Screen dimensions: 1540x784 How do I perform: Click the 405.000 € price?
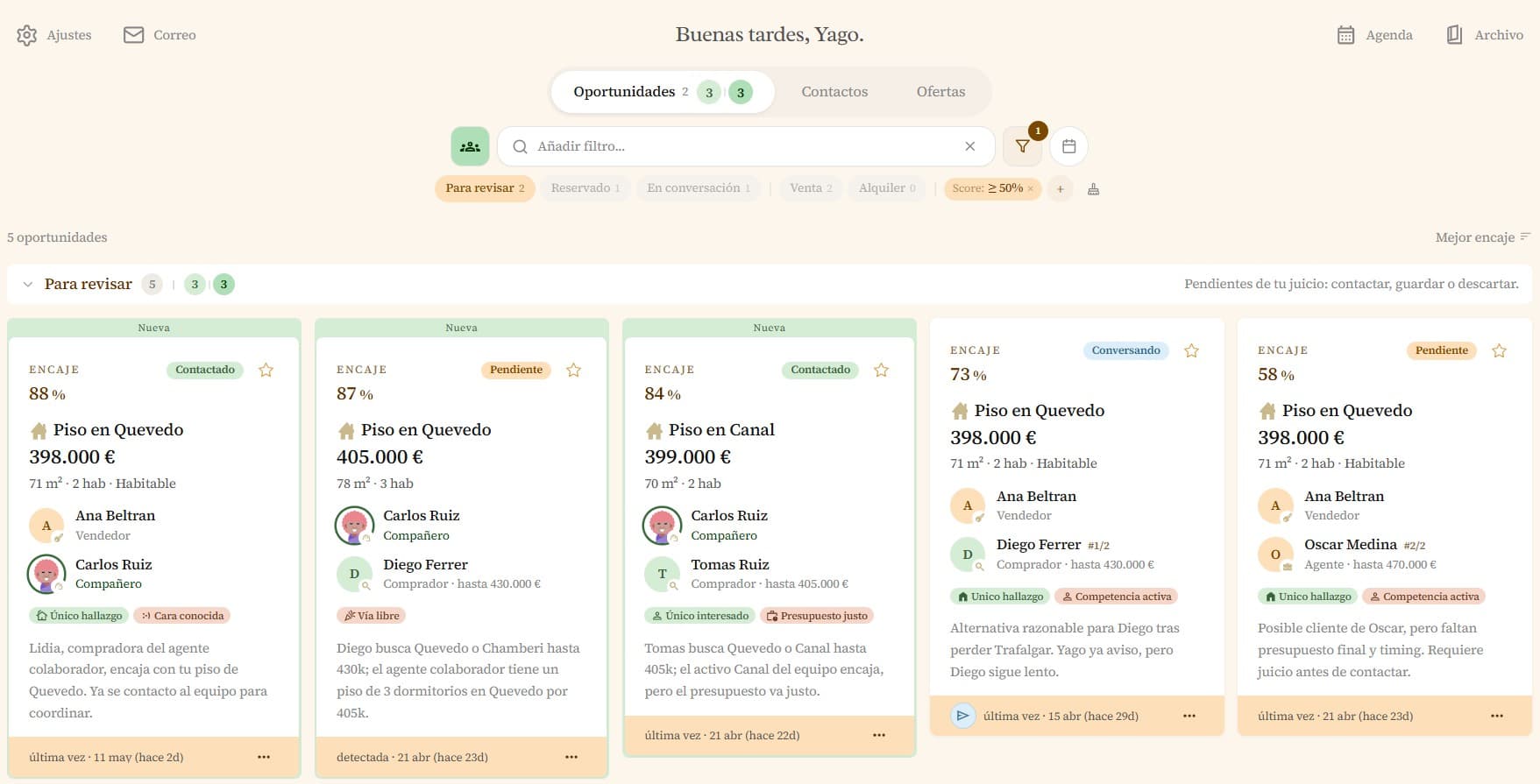(x=380, y=457)
